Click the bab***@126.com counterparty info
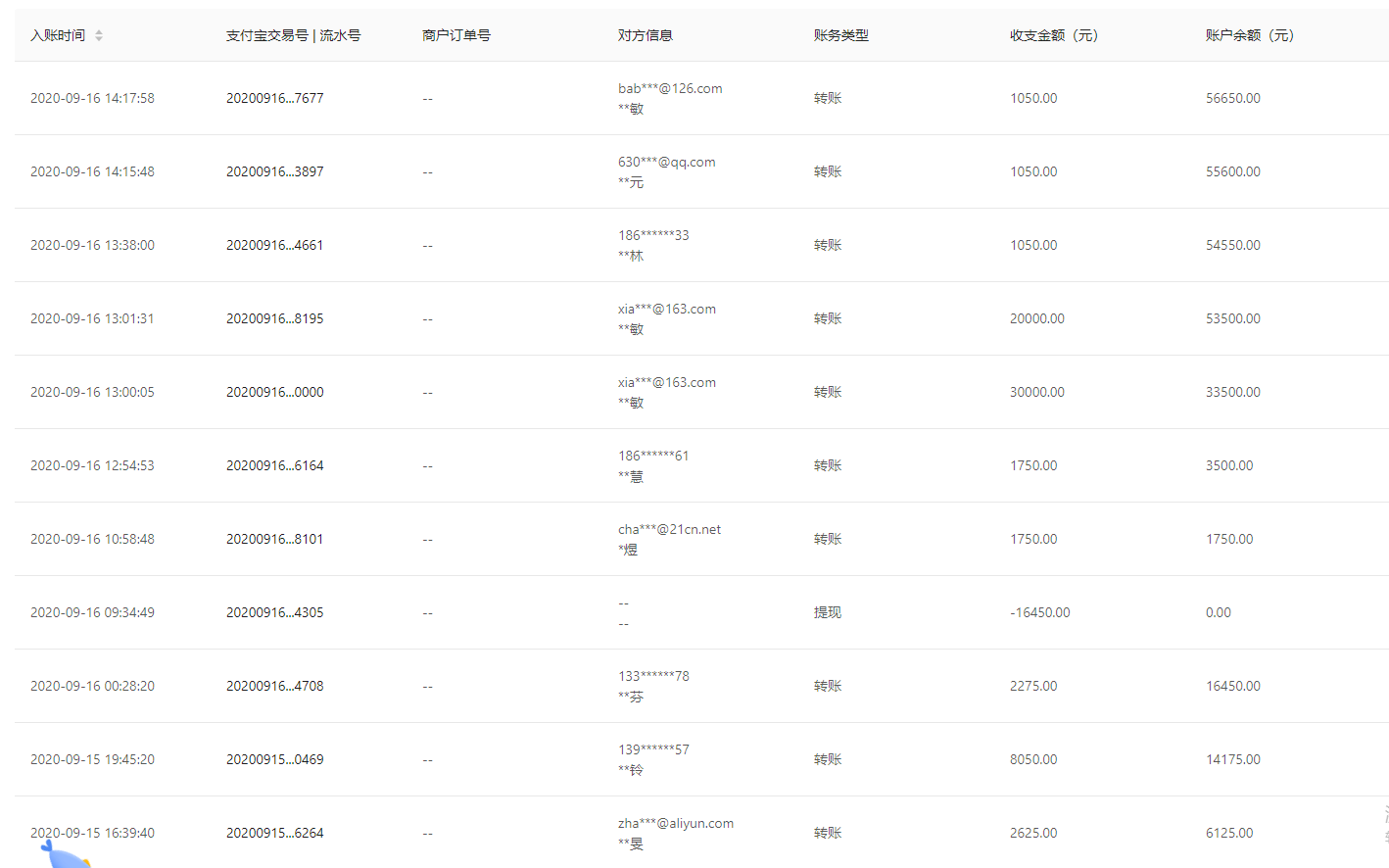This screenshot has width=1389, height=868. coord(670,88)
